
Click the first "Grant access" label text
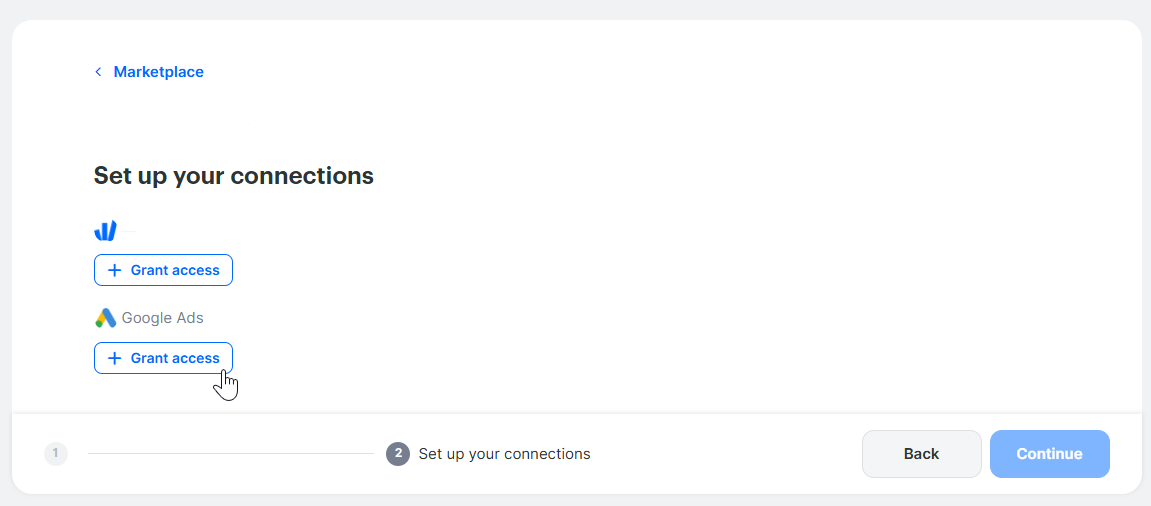[175, 270]
